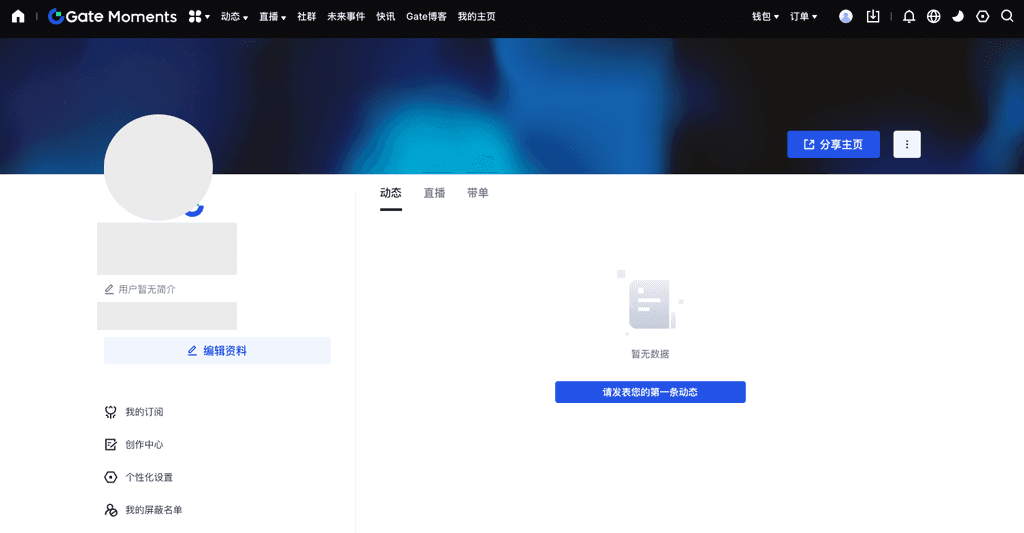Open 快讯 in the navigation bar

385,17
